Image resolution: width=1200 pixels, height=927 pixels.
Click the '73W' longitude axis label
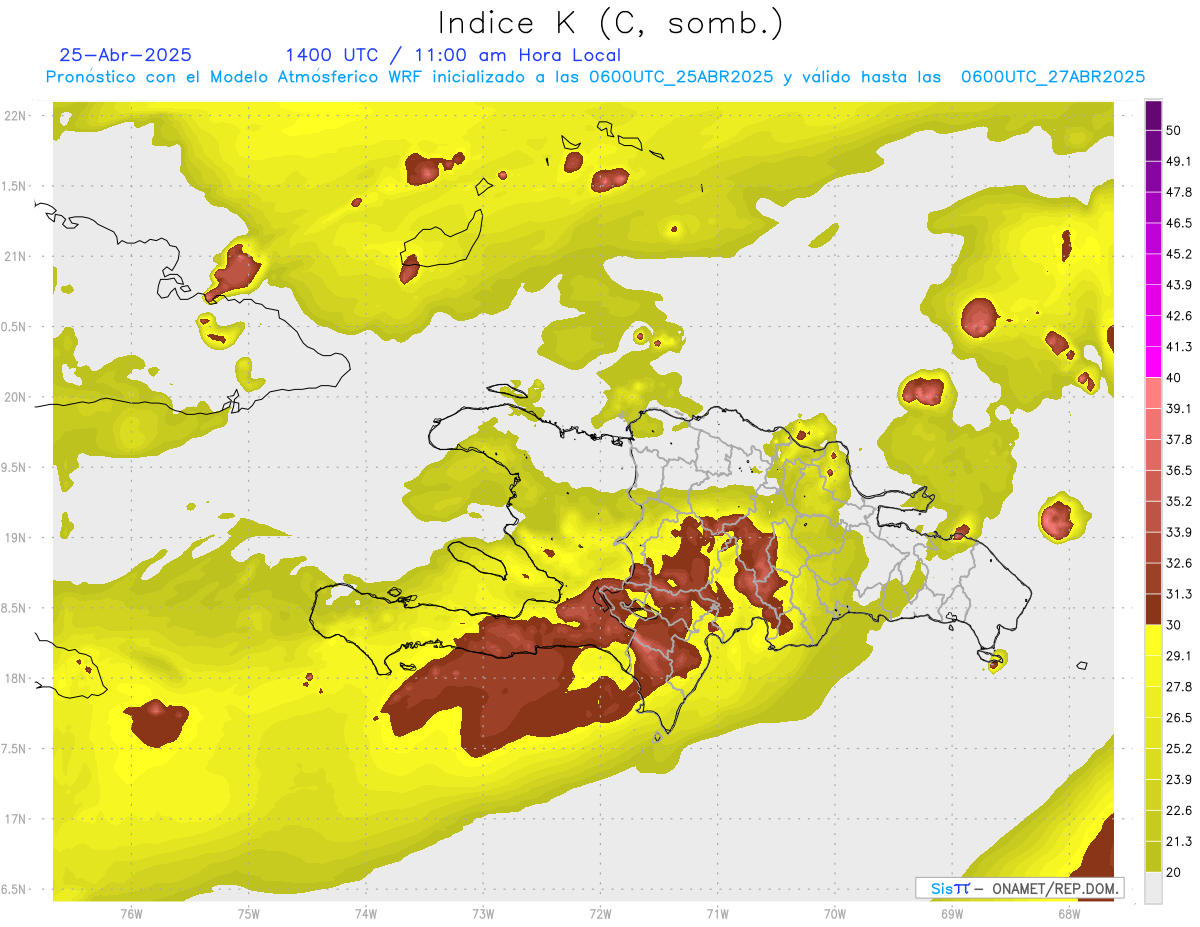[x=483, y=913]
